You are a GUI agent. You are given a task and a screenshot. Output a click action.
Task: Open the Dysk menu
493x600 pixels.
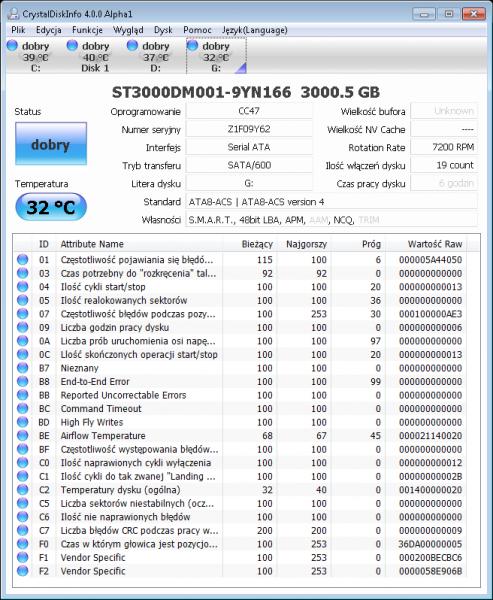coord(163,30)
